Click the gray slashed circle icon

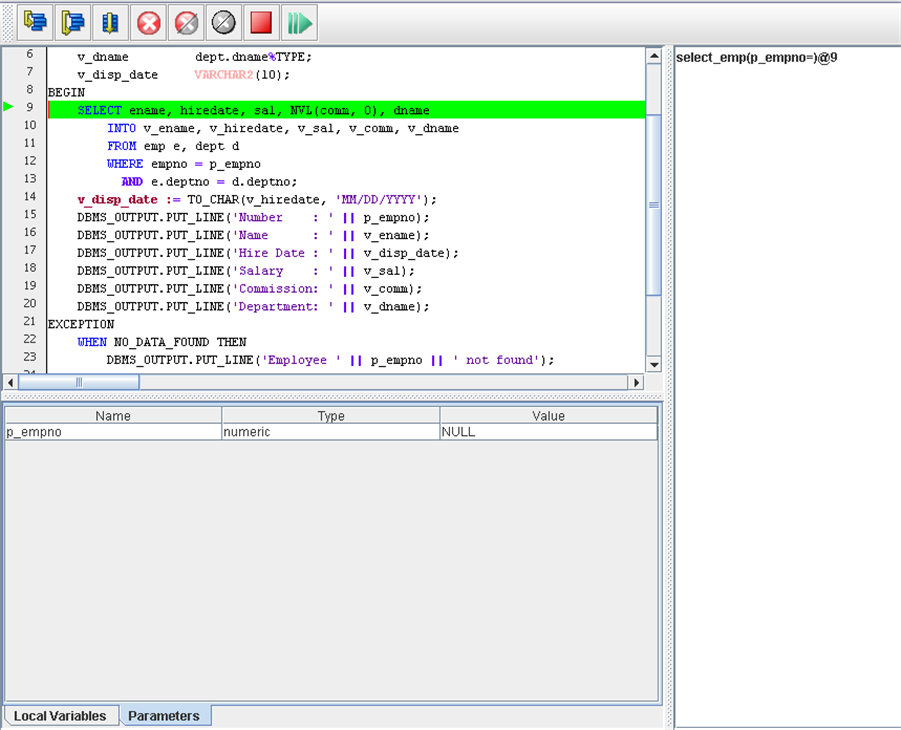(224, 21)
